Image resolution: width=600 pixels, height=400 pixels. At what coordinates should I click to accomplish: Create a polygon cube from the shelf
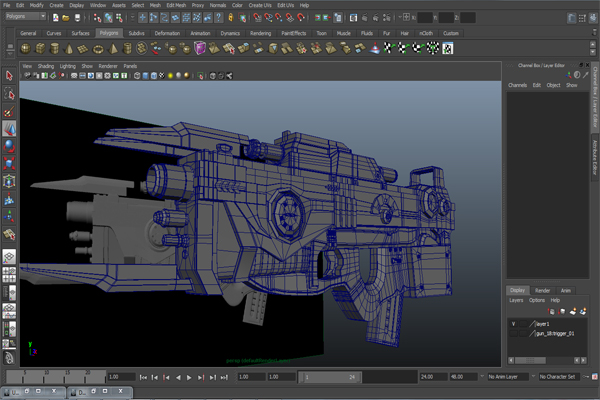click(40, 49)
